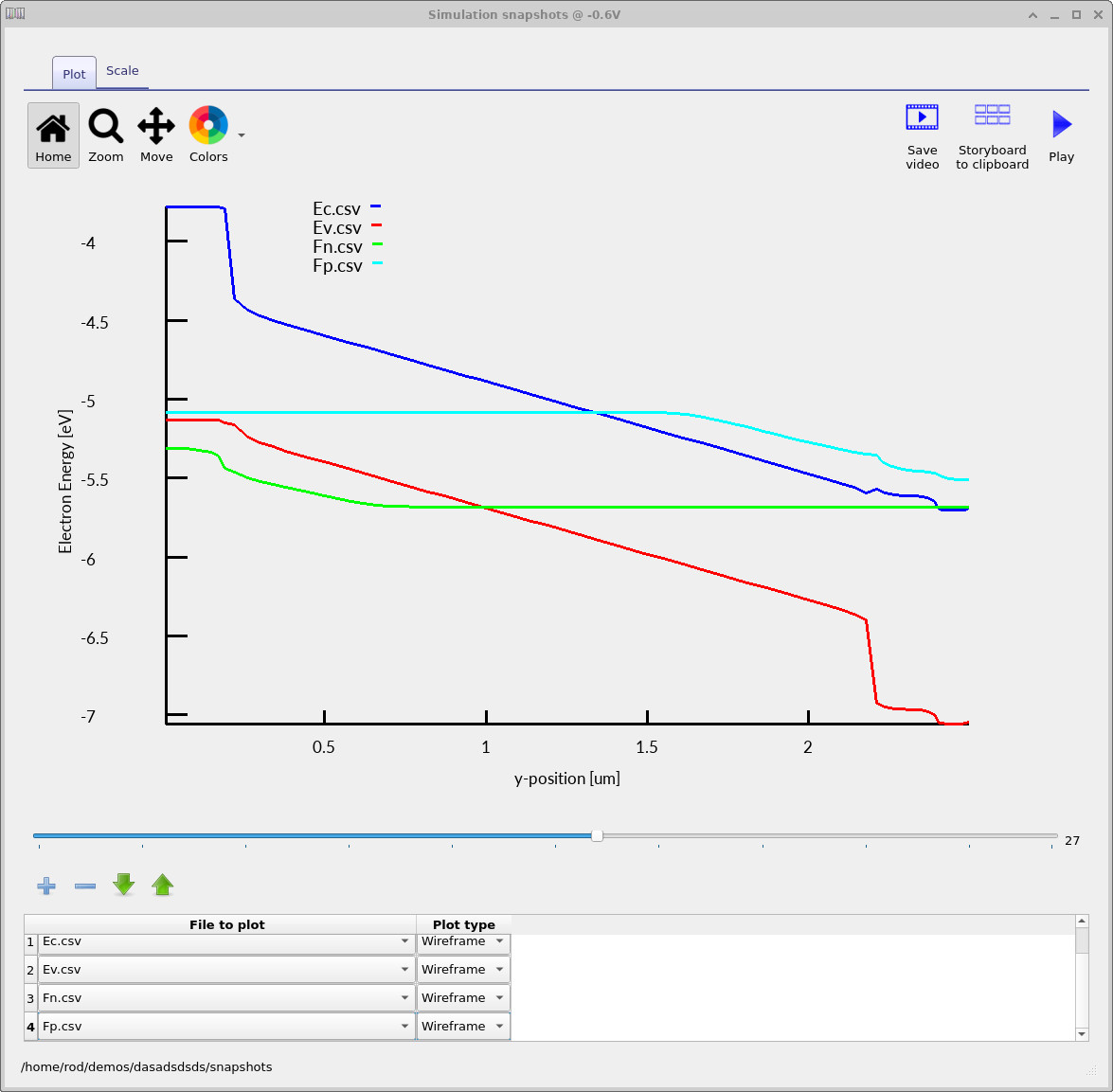Click the snapshots path in status bar
The image size is (1113, 1092).
(146, 1067)
